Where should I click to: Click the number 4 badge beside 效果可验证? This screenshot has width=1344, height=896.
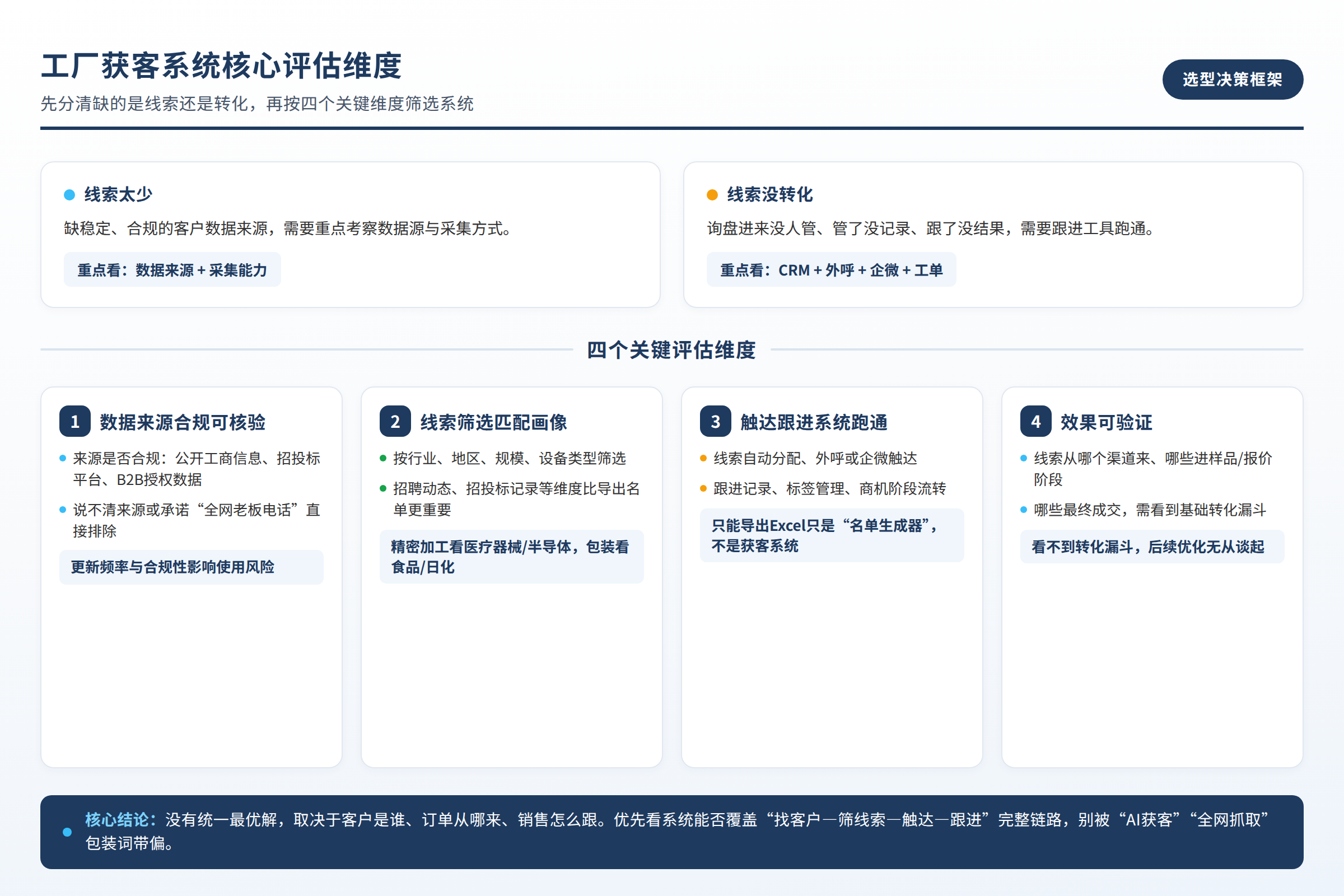1035,422
